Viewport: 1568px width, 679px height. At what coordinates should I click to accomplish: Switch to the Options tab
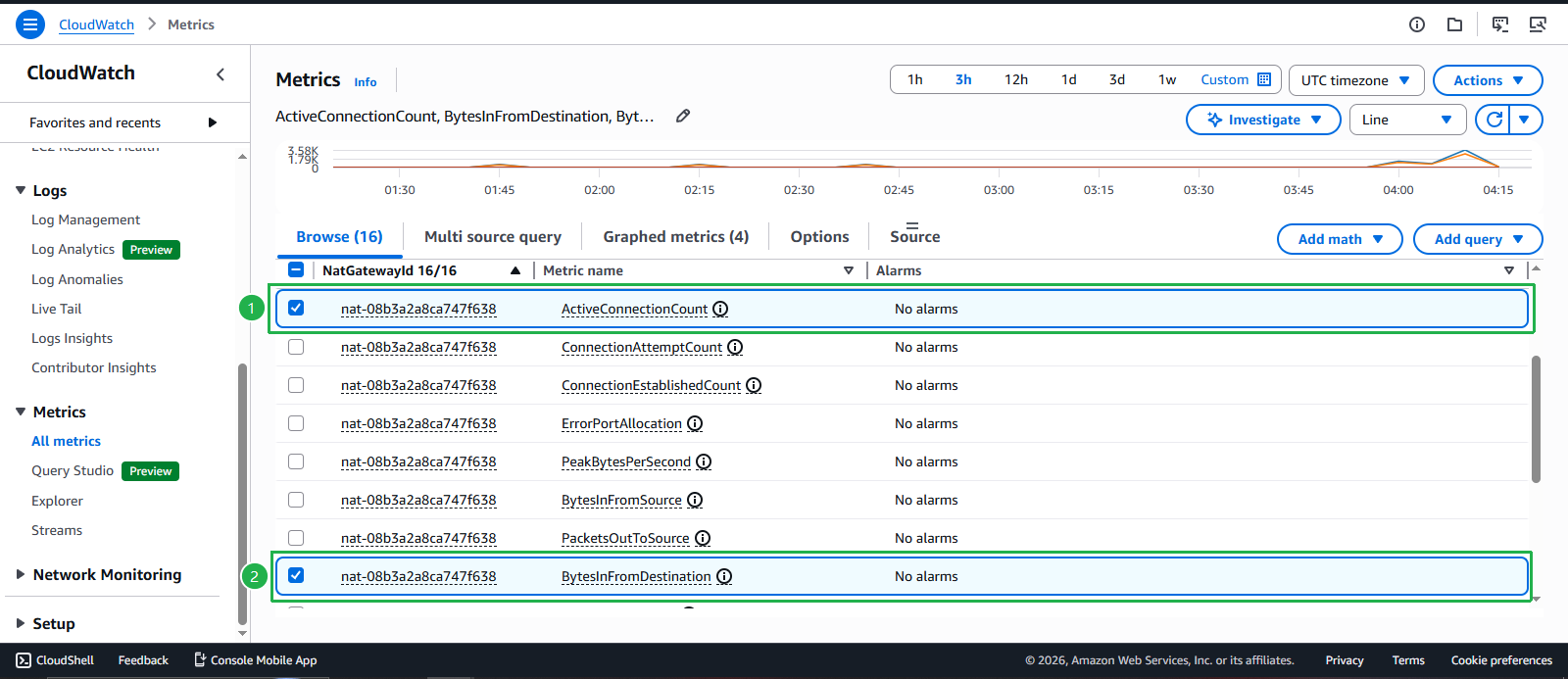tap(820, 237)
